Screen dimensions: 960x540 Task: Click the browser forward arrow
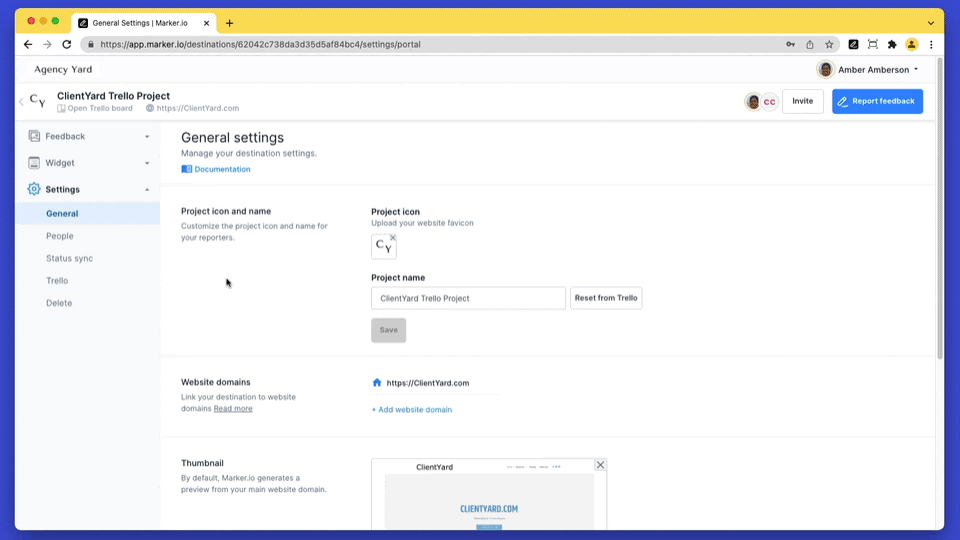point(47,44)
